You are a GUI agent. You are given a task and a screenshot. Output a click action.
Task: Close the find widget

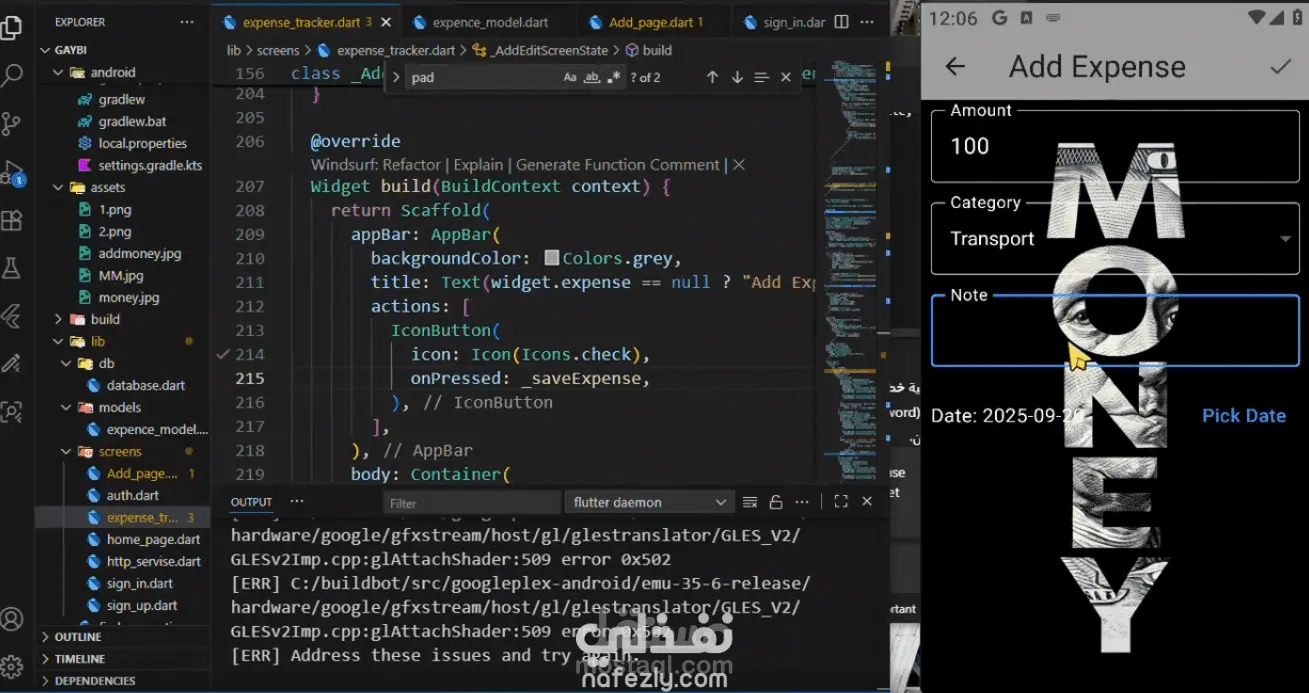[x=786, y=77]
